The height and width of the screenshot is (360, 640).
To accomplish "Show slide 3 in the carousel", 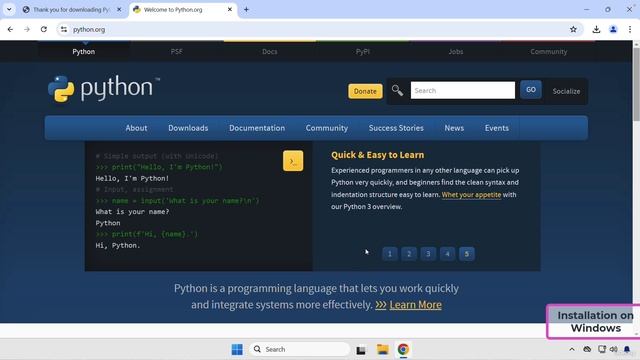I will click(428, 254).
